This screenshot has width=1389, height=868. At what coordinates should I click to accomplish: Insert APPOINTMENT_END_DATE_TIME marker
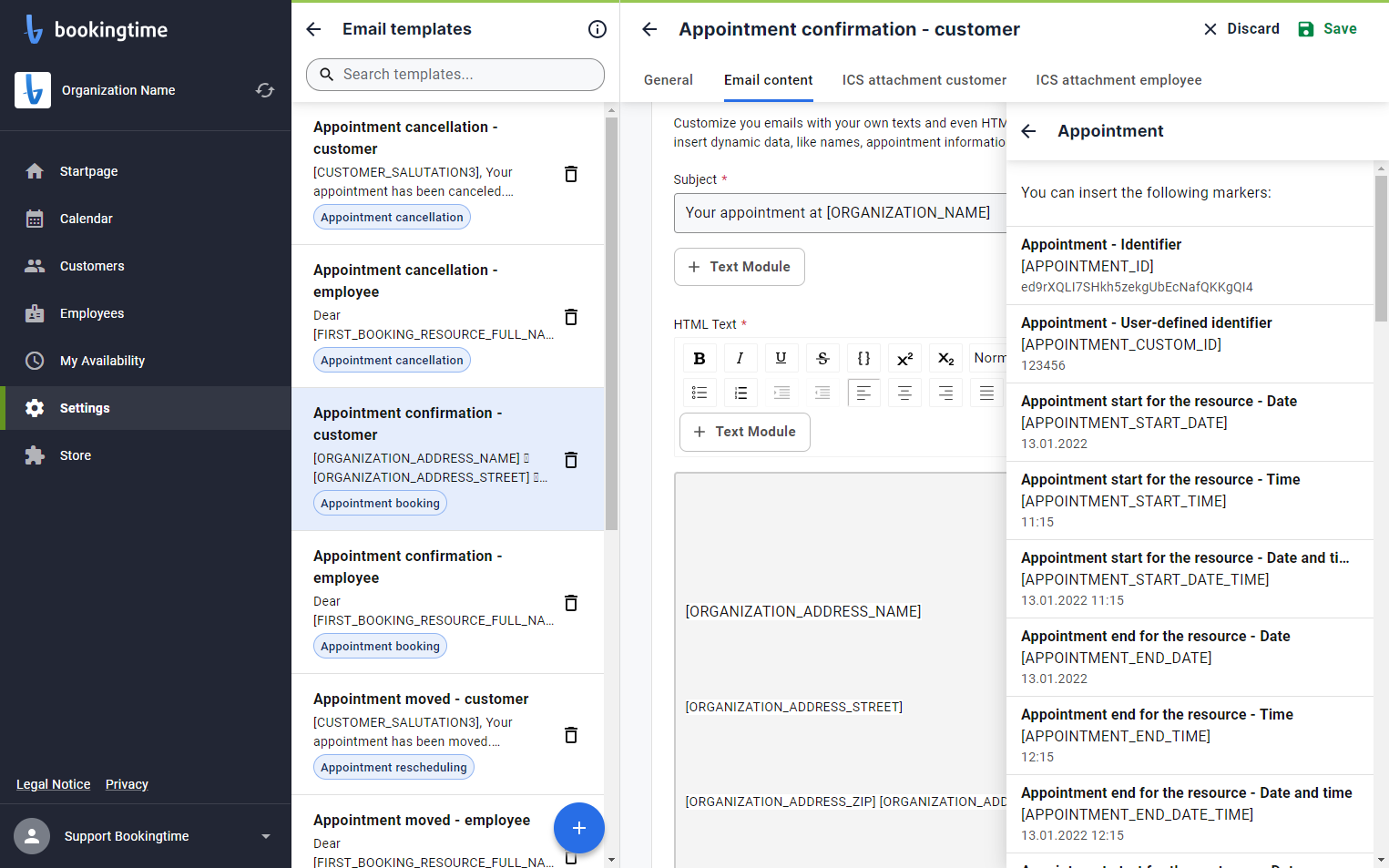pos(1190,814)
